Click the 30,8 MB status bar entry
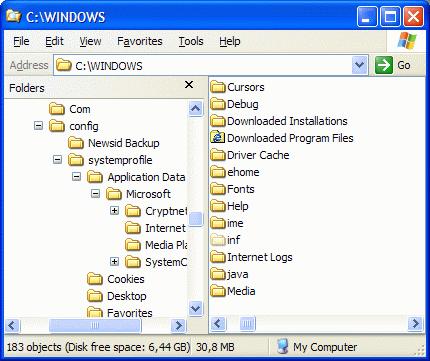Screen dimensions: 430x361 point(215,347)
